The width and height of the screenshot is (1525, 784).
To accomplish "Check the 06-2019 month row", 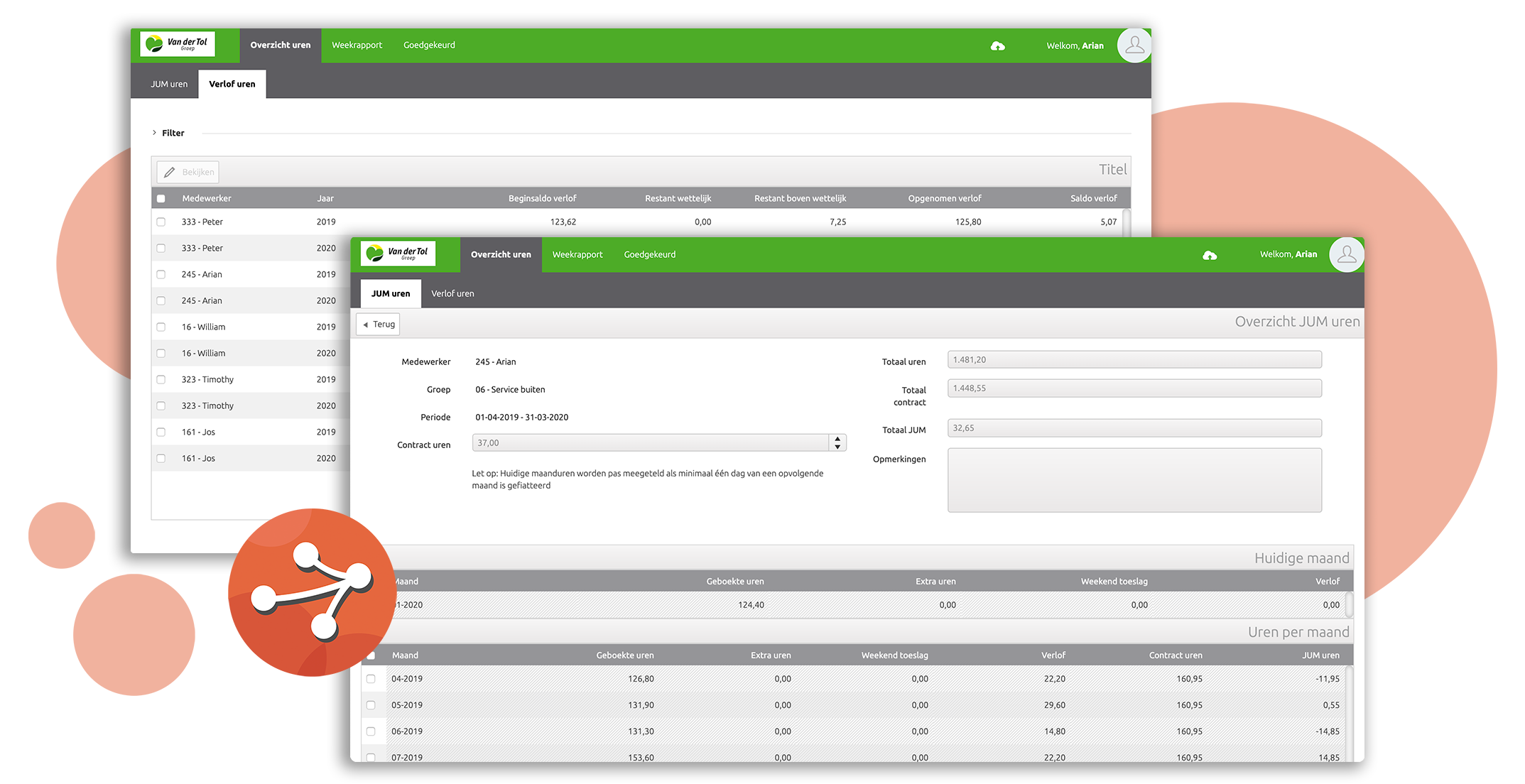I will tap(371, 731).
